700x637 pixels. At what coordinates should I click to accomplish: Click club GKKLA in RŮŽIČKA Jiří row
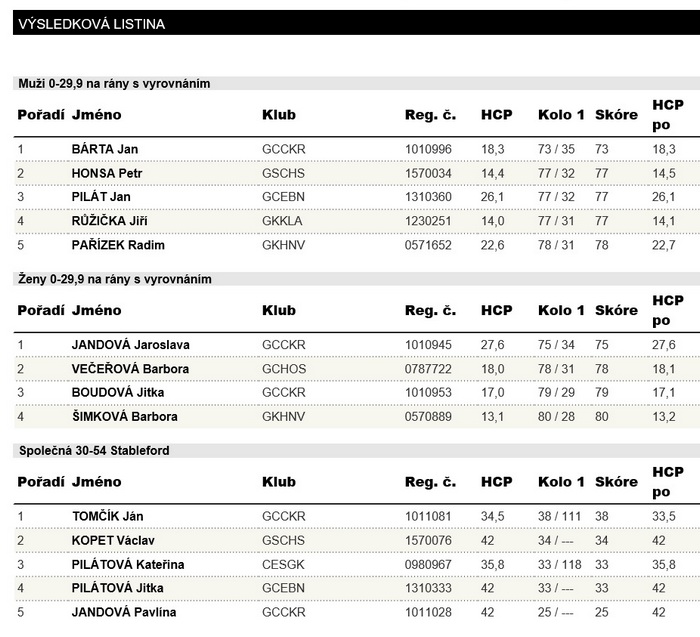point(282,221)
